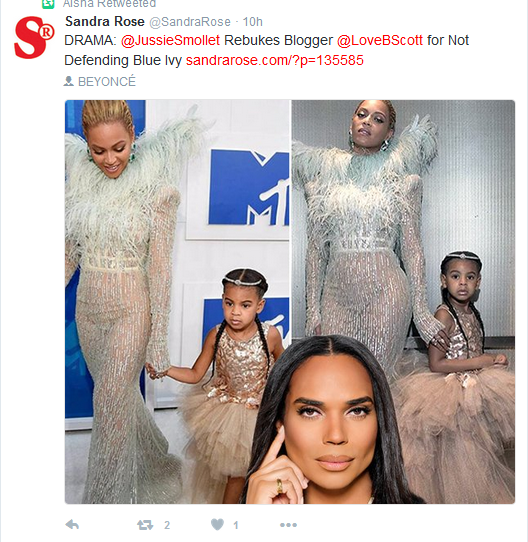This screenshot has width=528, height=542.
Task: Enlarge the left MTV red carpet photo
Action: pos(177,301)
